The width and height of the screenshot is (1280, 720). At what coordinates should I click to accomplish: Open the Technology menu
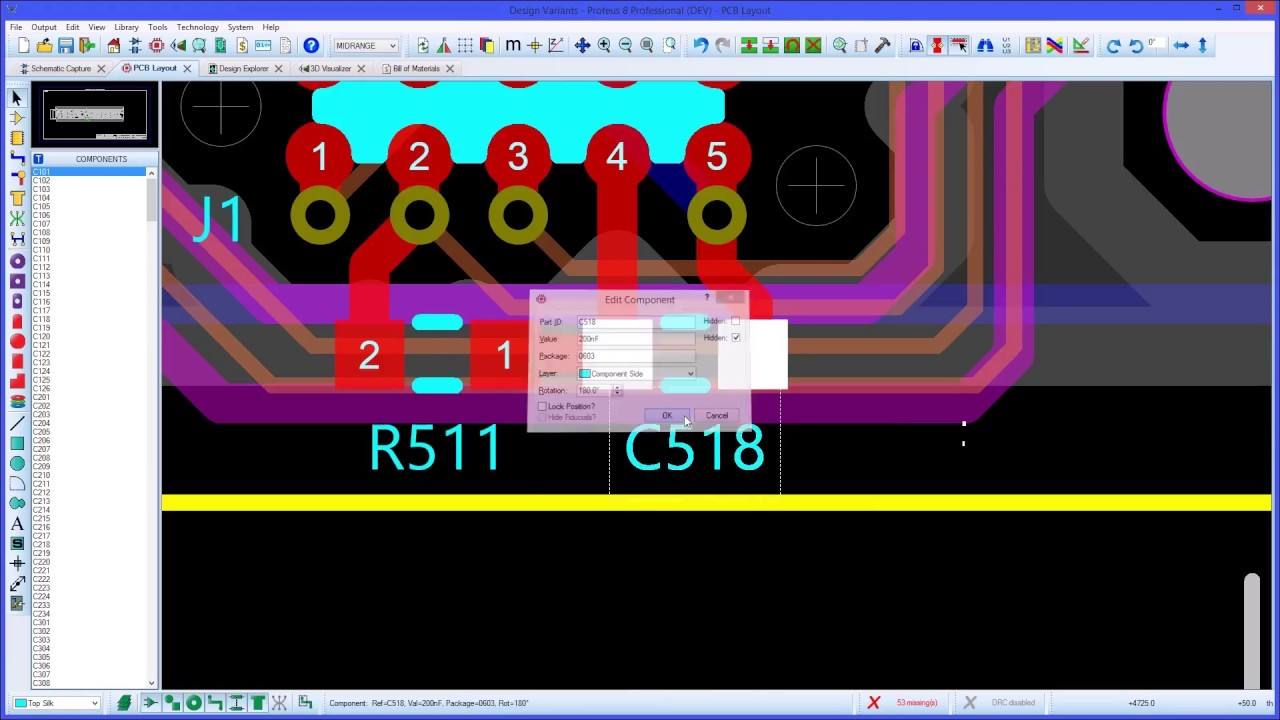197,27
